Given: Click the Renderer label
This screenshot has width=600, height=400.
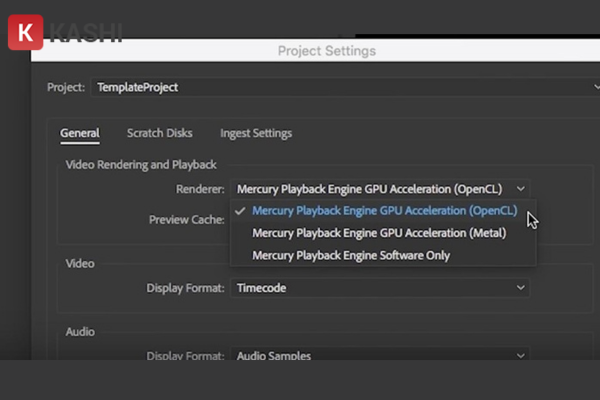Looking at the screenshot, I should click(x=200, y=189).
